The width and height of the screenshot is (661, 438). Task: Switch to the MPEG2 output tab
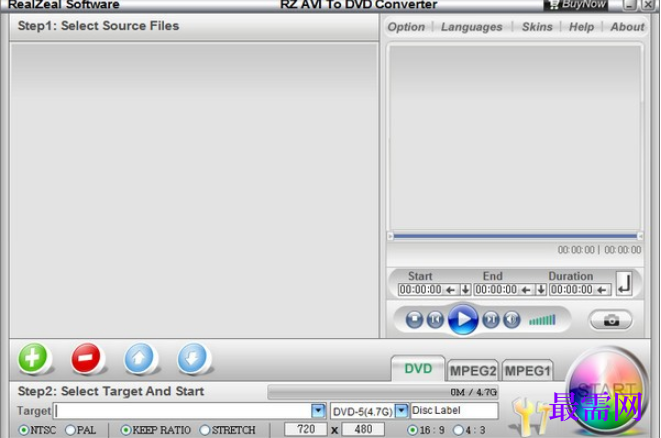point(473,371)
